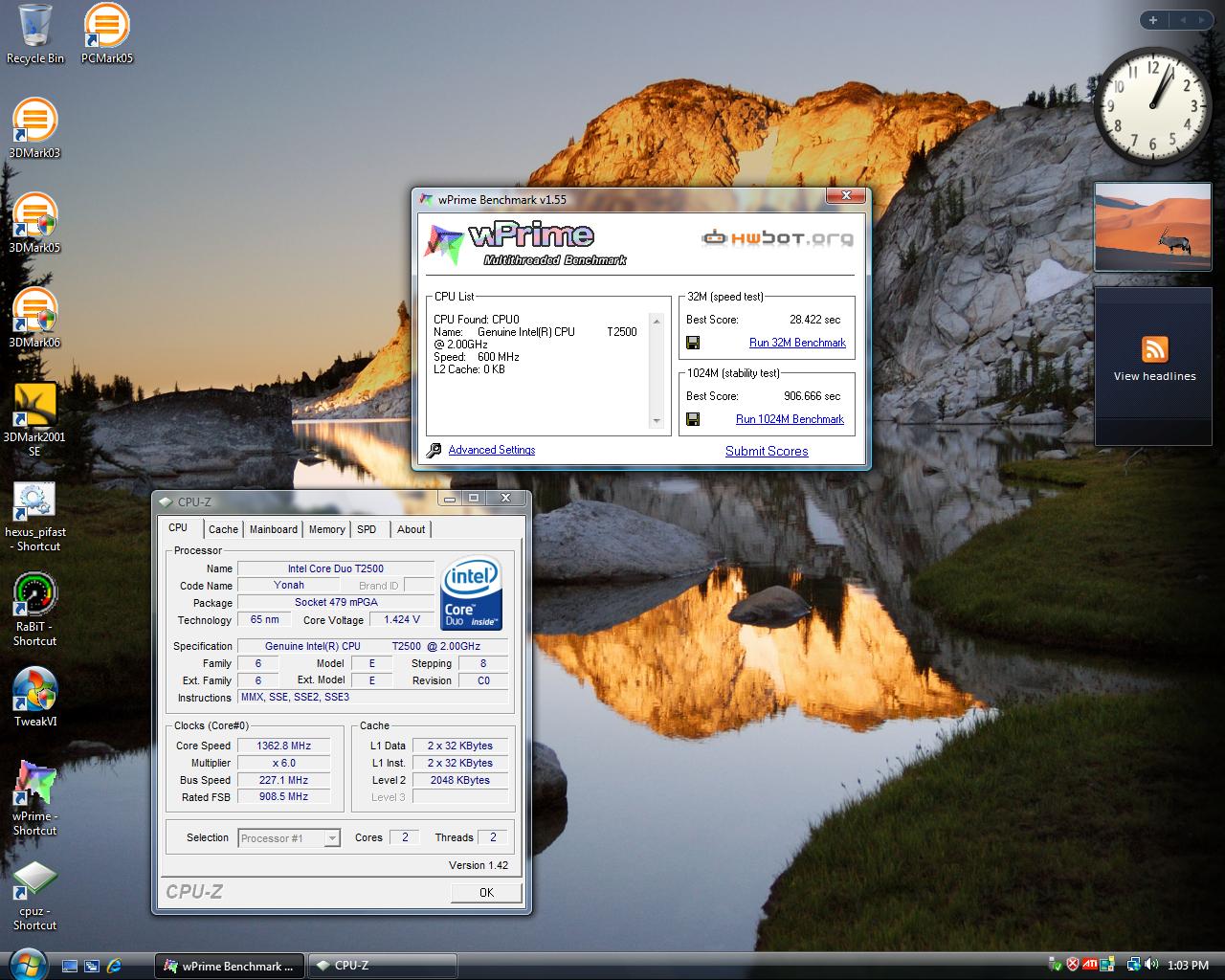Click the wPrime Benchmark taskbar button

tap(230, 966)
